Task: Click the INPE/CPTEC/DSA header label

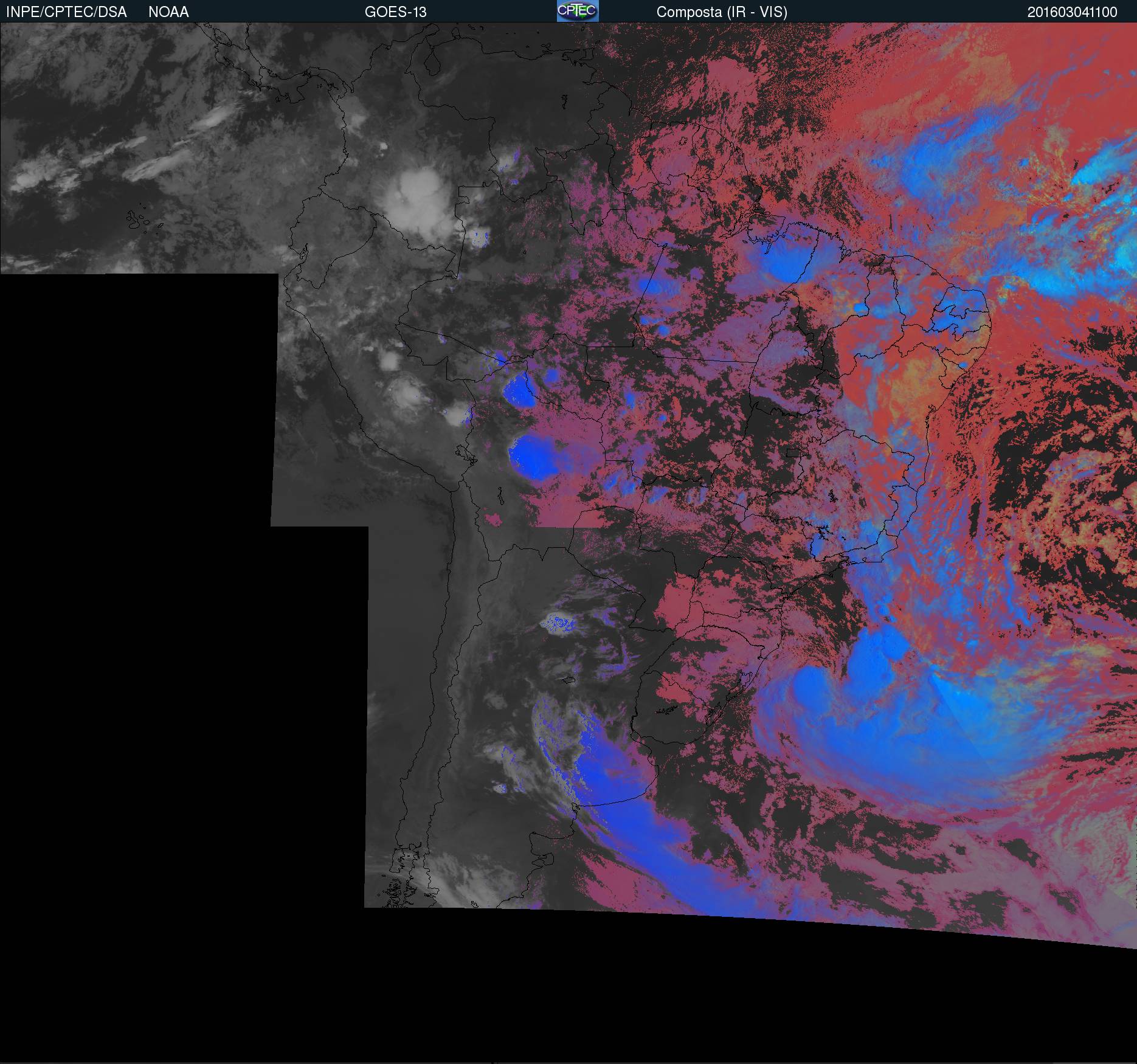Action: click(66, 12)
